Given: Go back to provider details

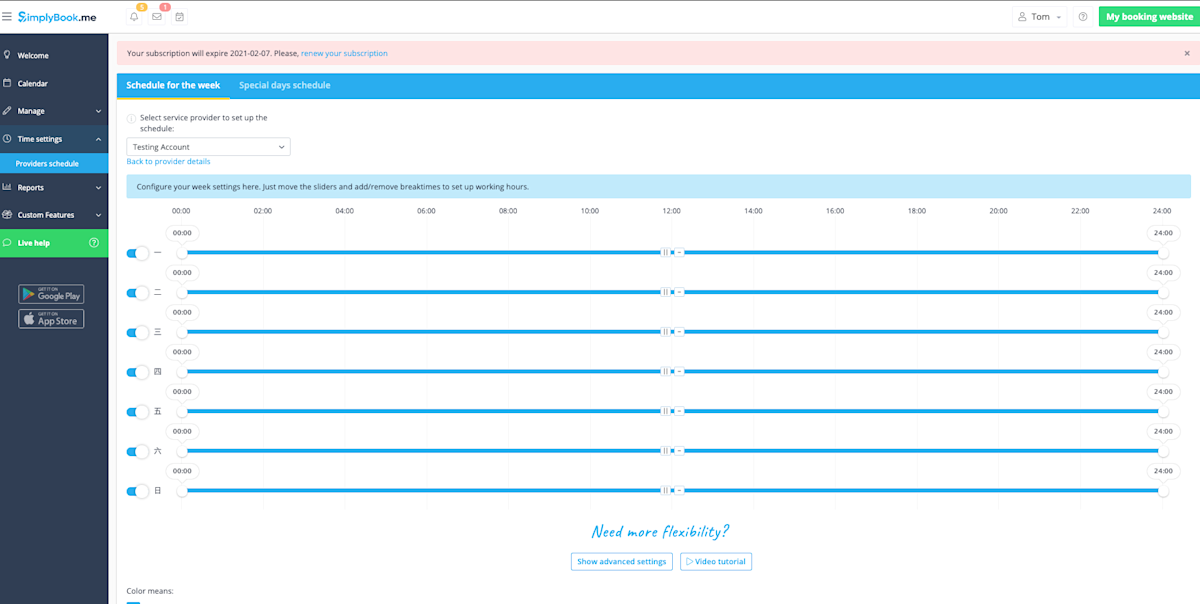Looking at the screenshot, I should coord(168,161).
